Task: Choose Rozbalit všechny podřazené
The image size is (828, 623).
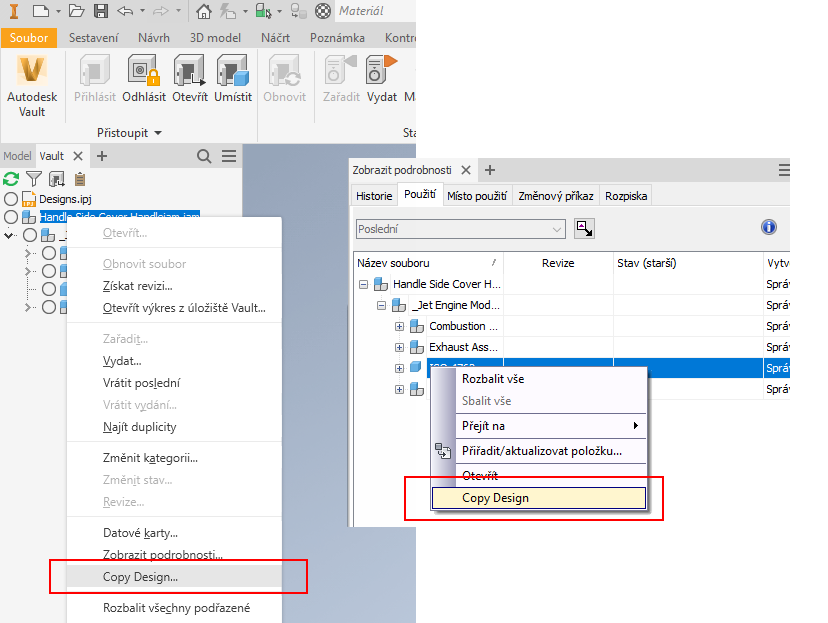Action: click(x=176, y=608)
